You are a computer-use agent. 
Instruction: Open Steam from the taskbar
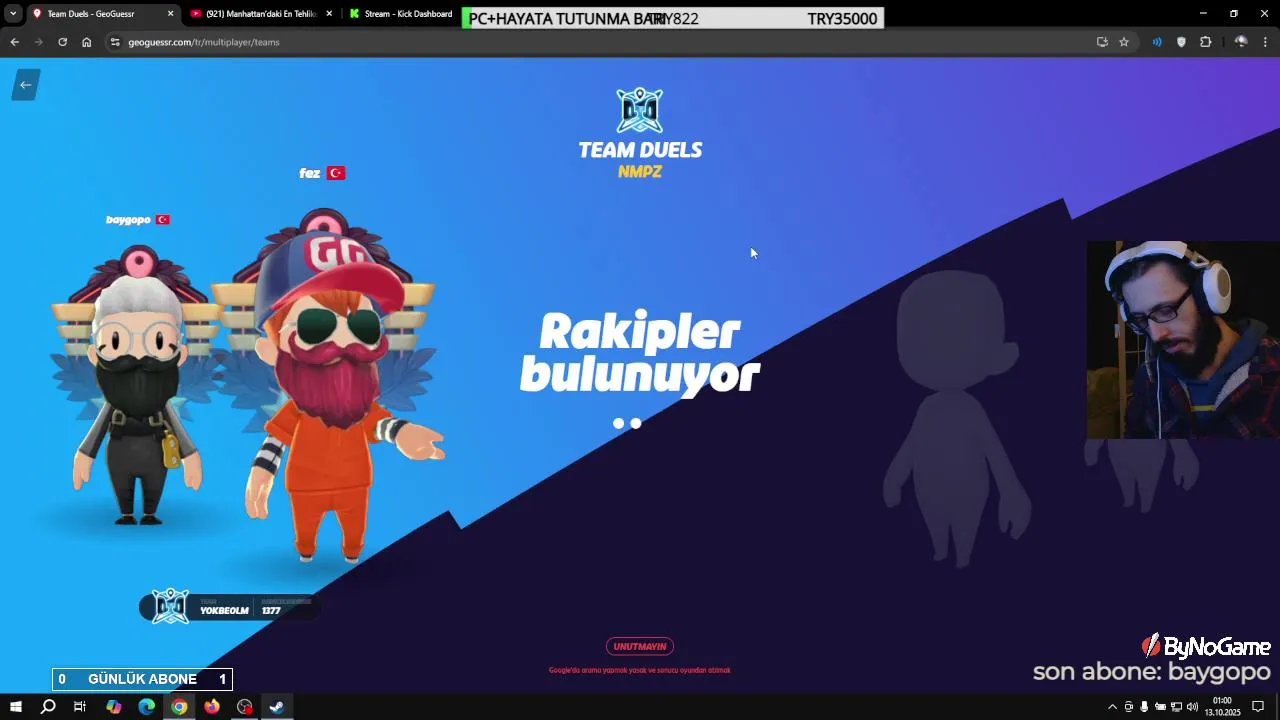[277, 707]
